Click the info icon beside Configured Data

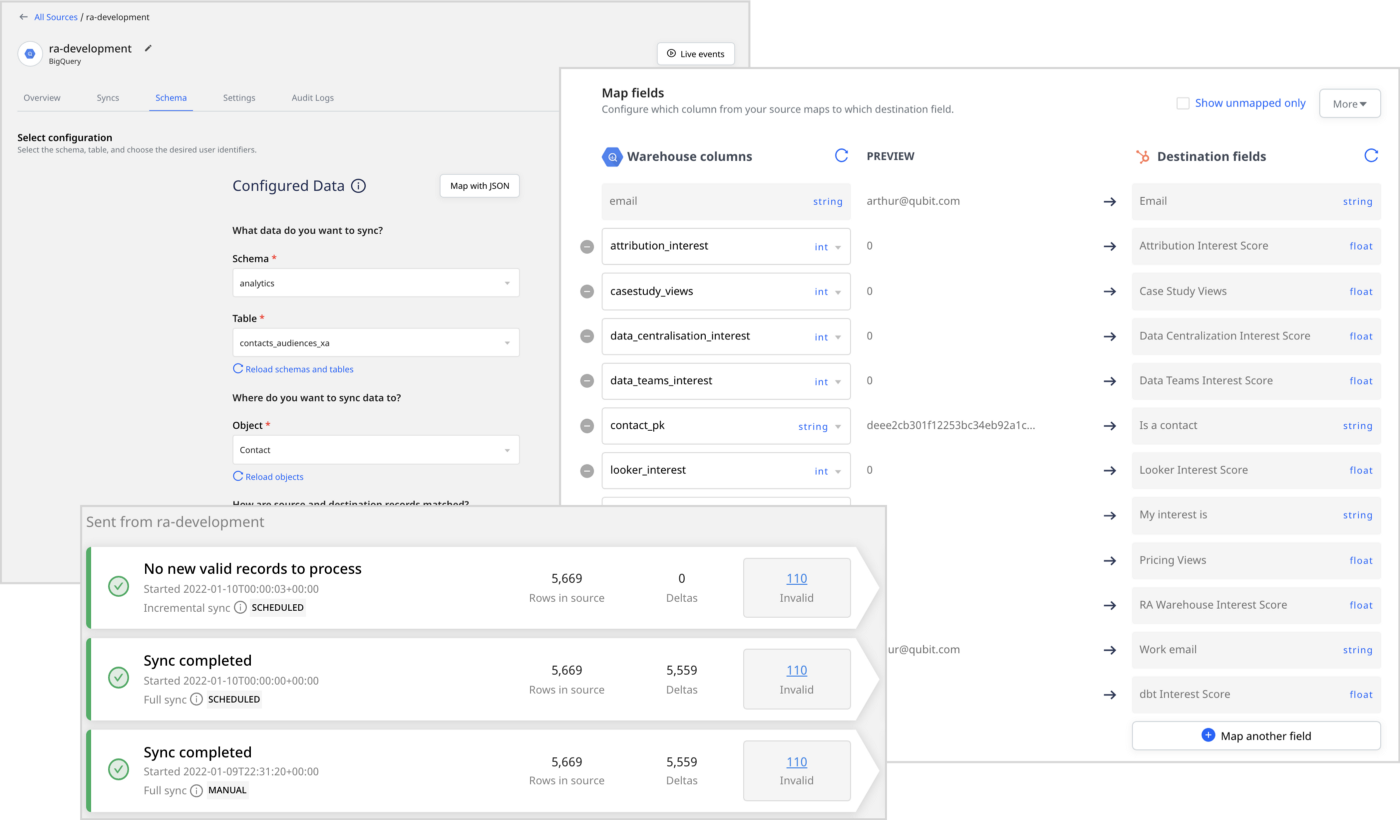(359, 186)
